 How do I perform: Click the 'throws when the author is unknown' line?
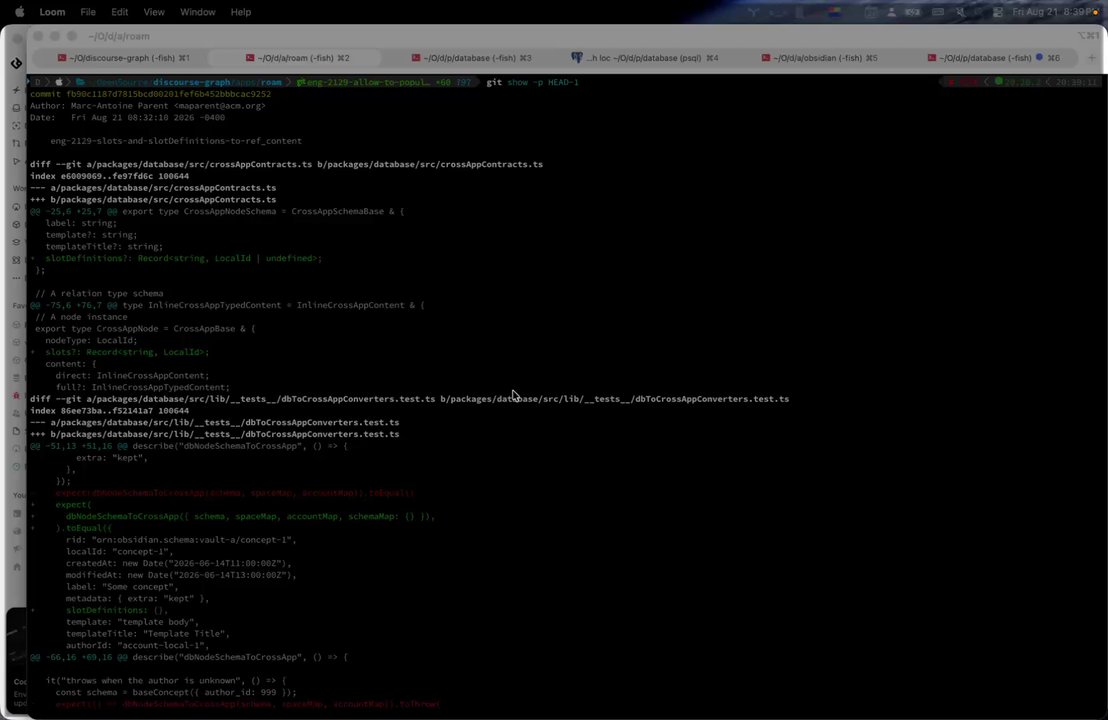point(165,680)
